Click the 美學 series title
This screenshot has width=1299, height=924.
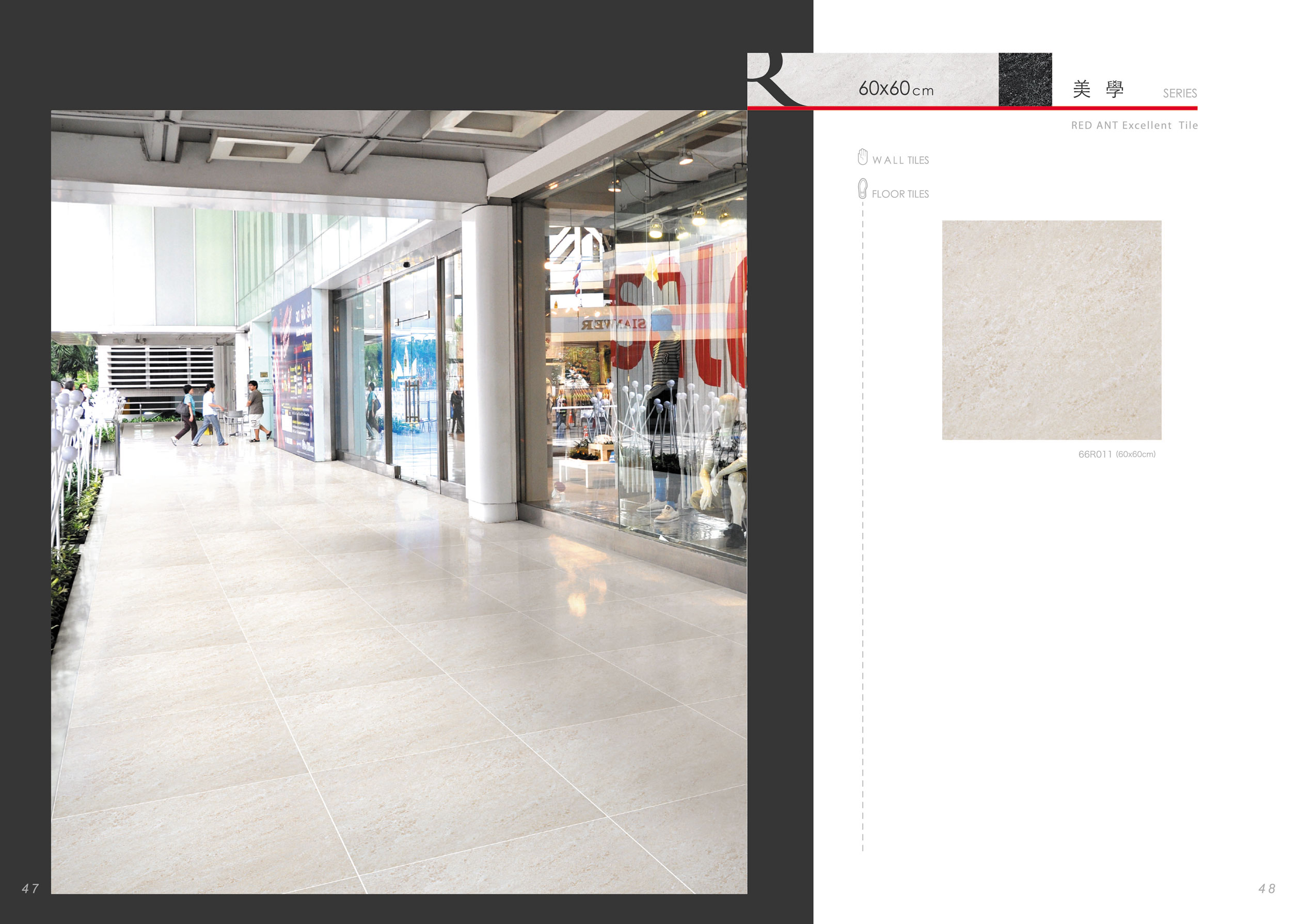[x=1098, y=89]
